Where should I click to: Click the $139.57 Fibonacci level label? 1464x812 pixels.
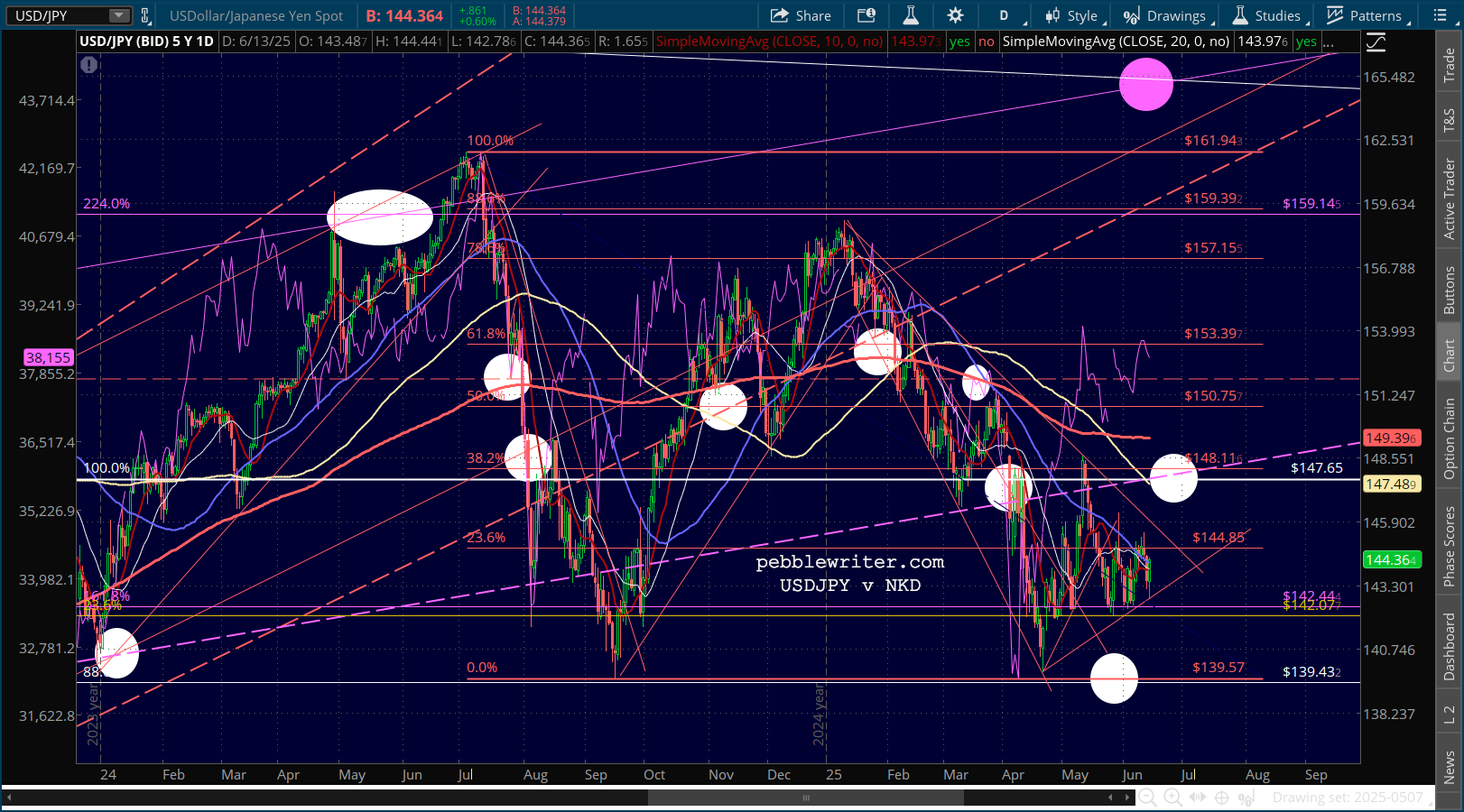coord(1218,668)
